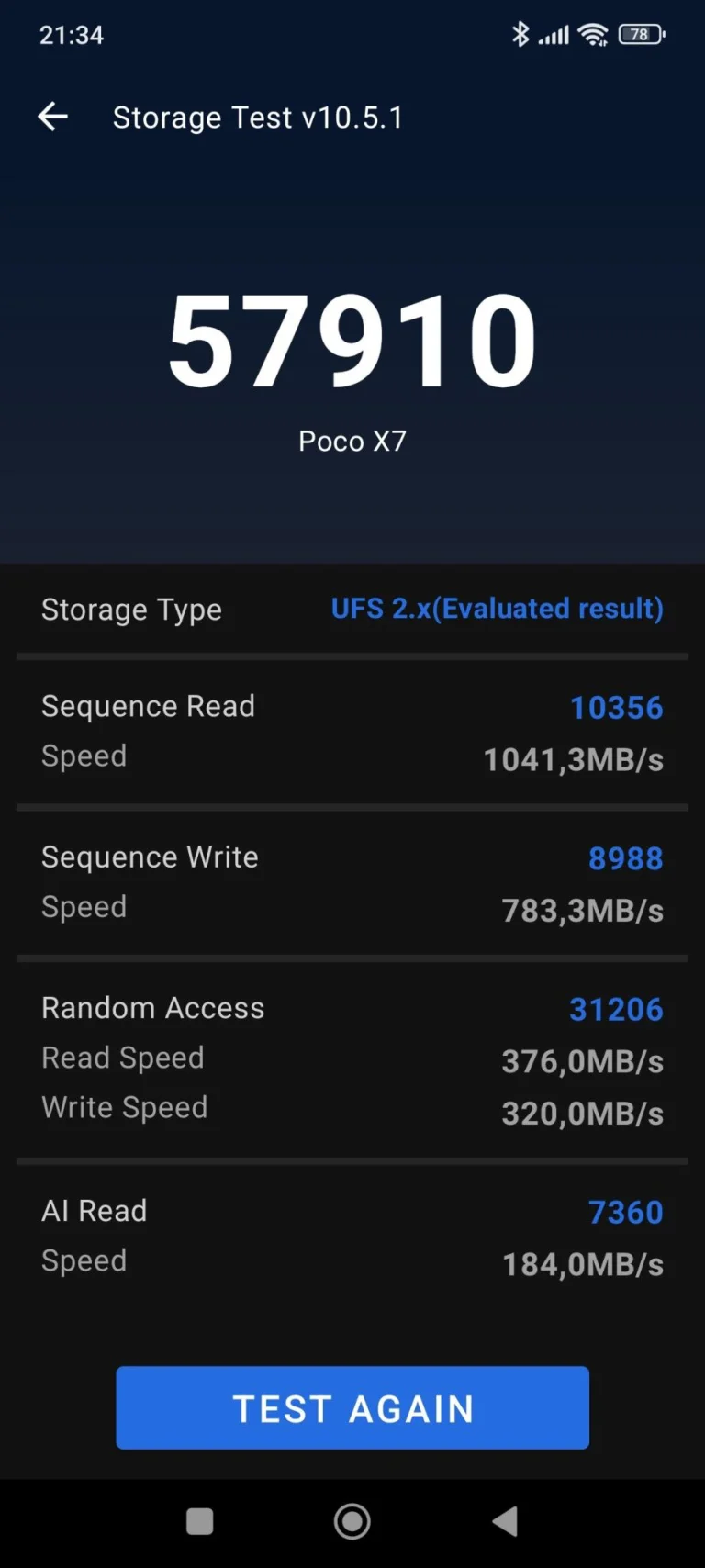Tap the cellular signal strength icon
The image size is (705, 1568).
554,34
